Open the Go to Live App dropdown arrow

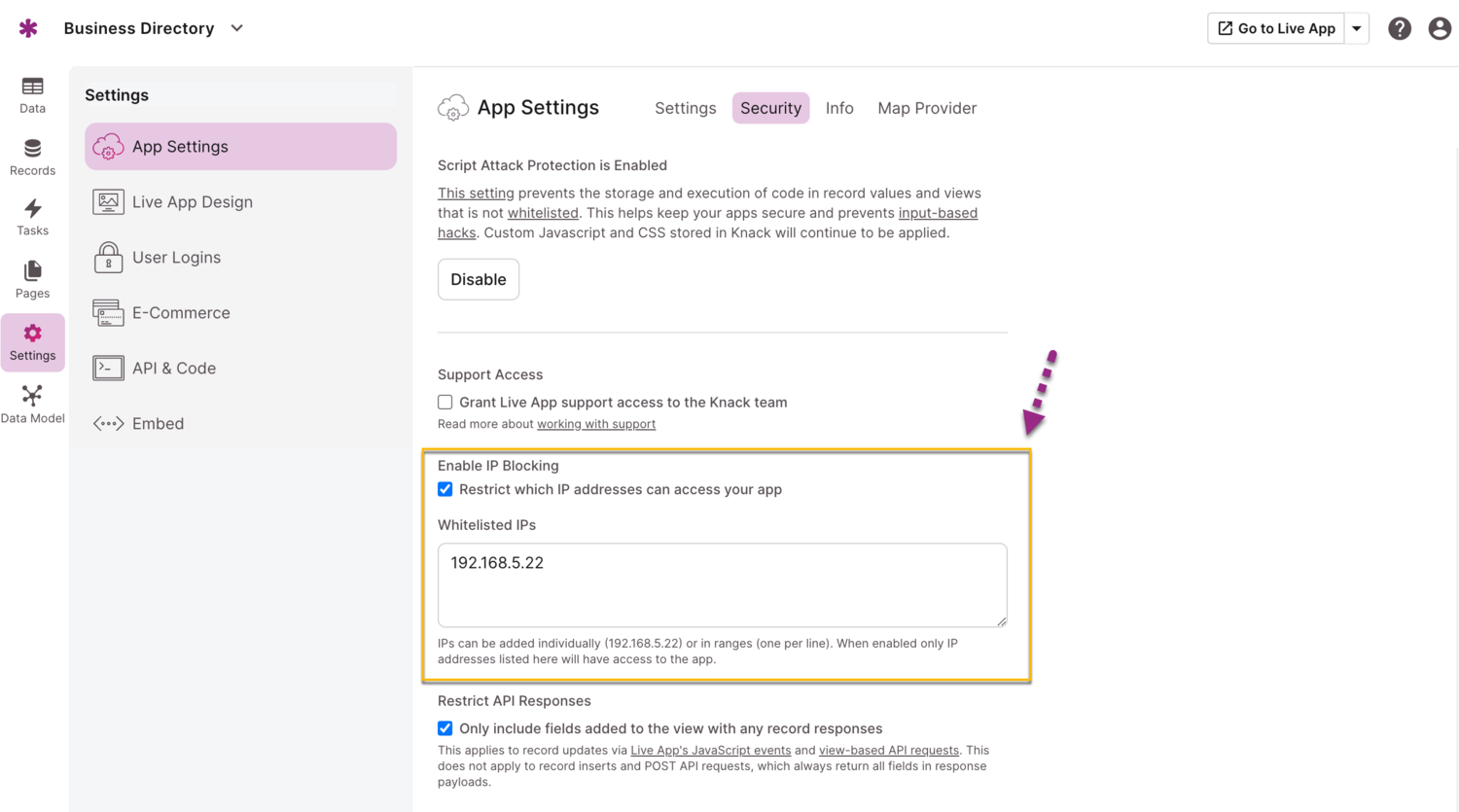coord(1357,28)
